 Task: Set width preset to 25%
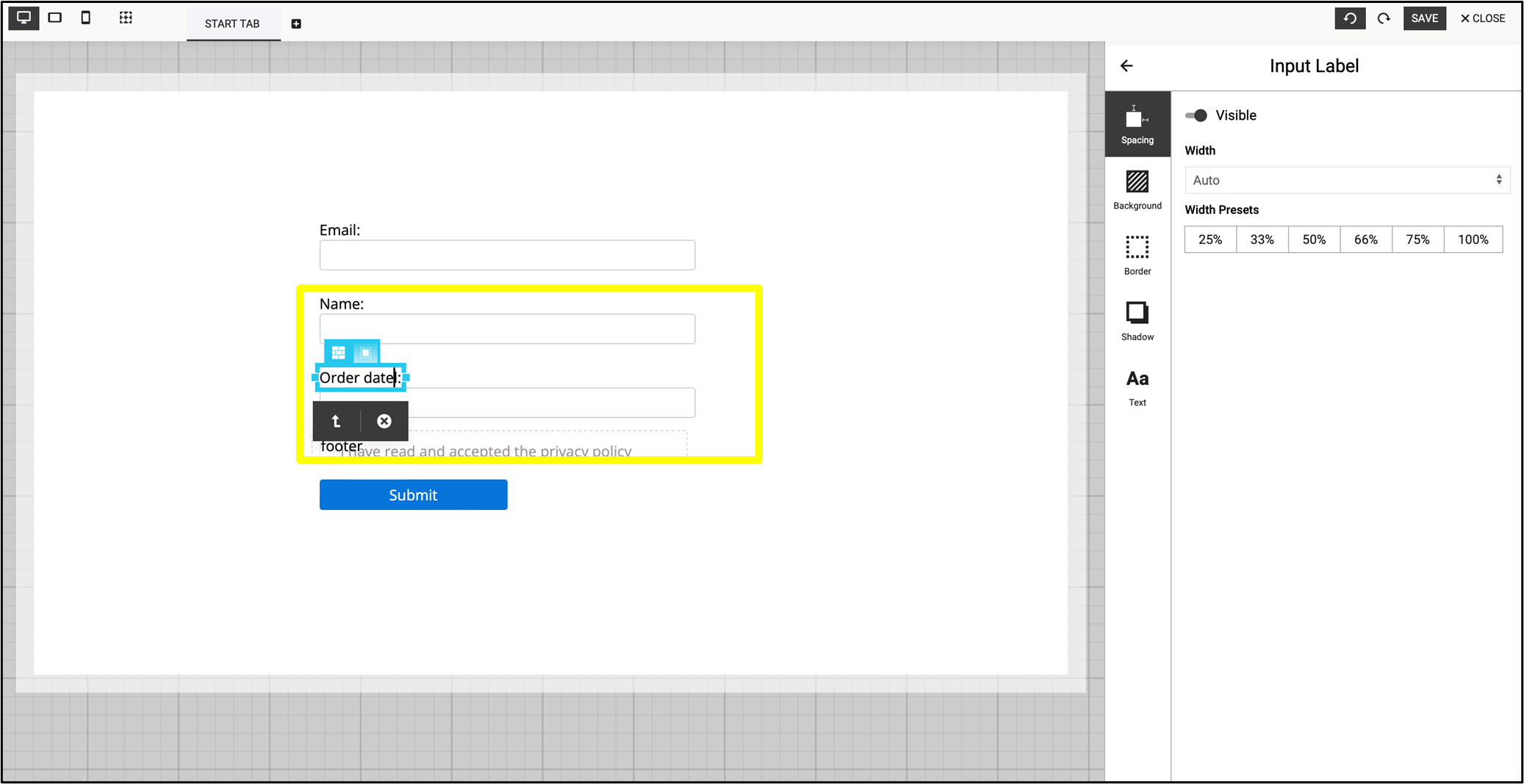click(1210, 240)
